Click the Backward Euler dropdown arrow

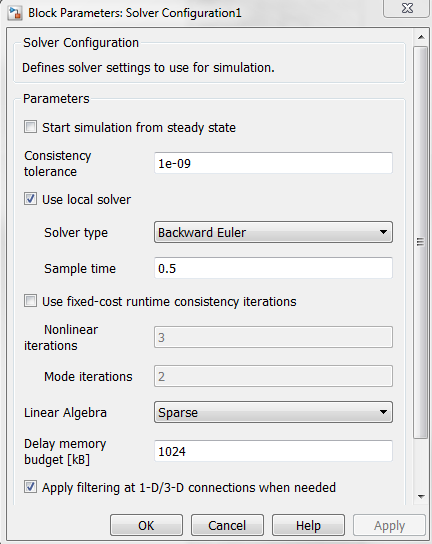pyautogui.click(x=383, y=232)
